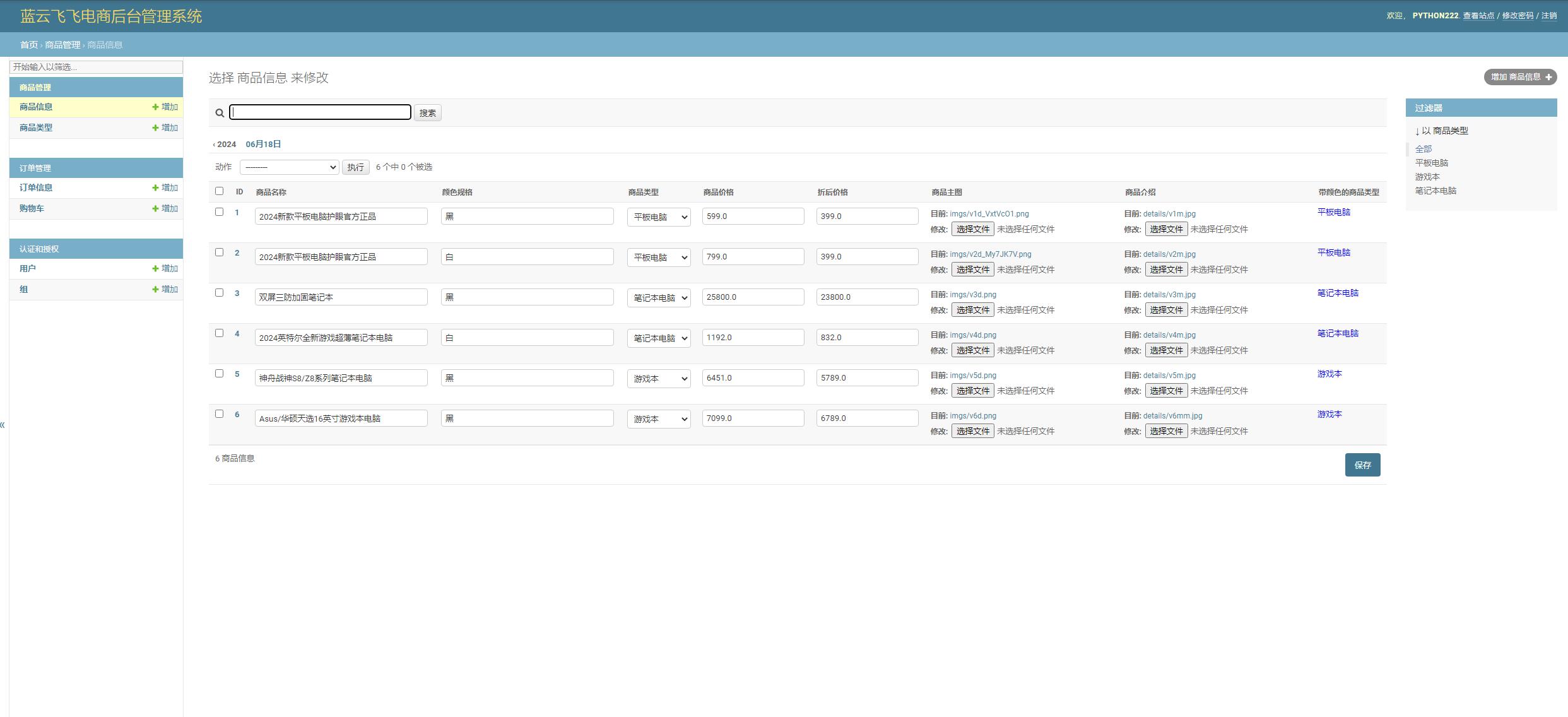This screenshot has width=1568, height=717.
Task: Click green plus add icon for 订单信息
Action: [155, 188]
